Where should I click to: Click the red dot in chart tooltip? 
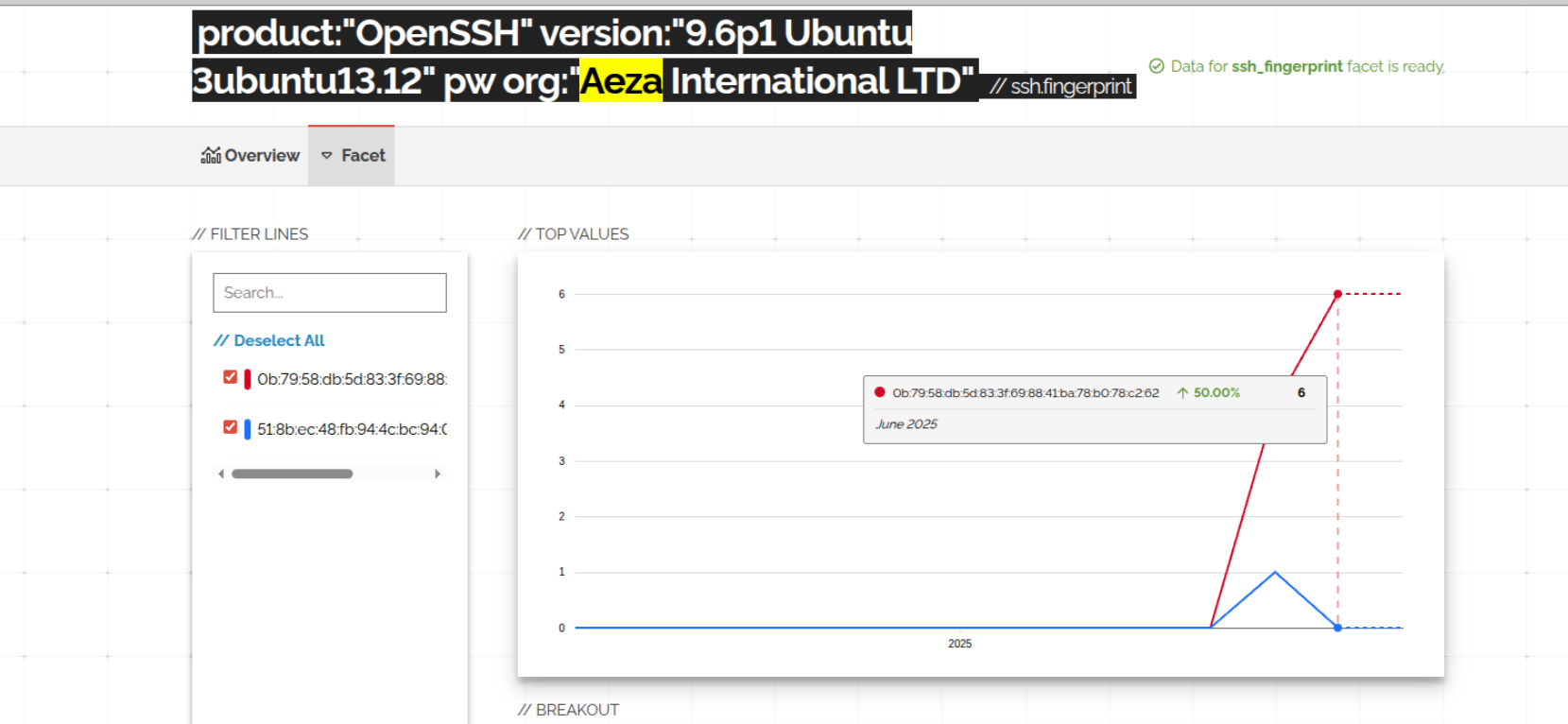tap(880, 392)
